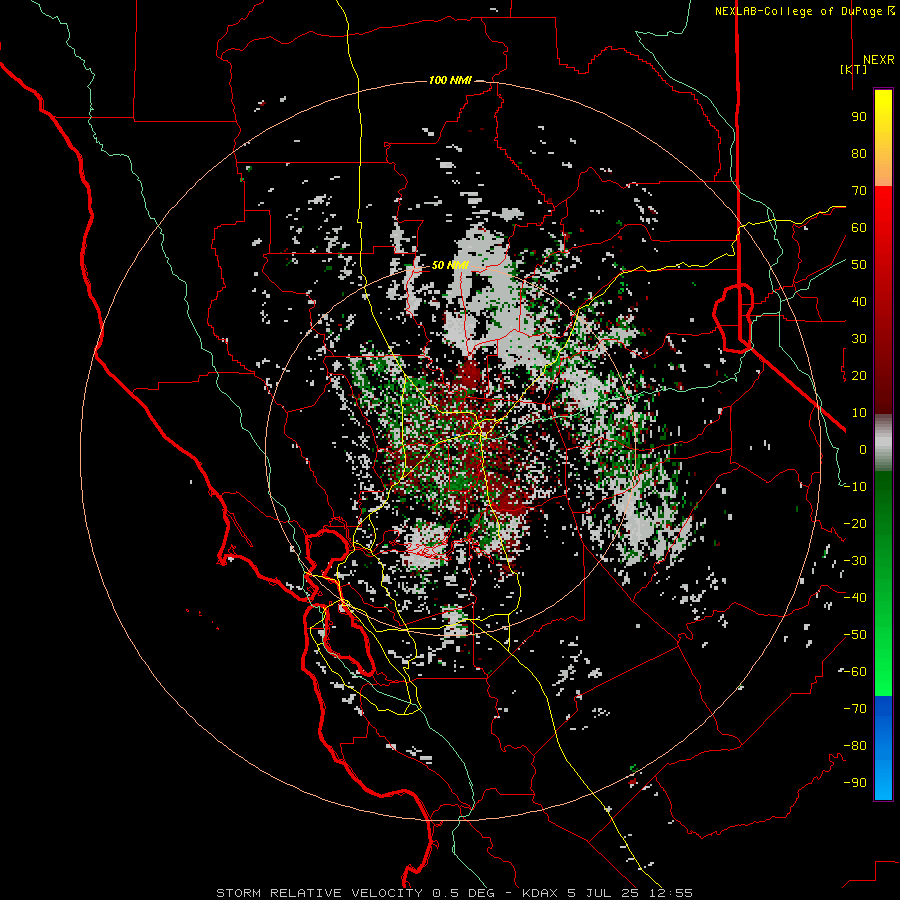
Task: Click the -50 value on velocity scale
Action: (x=855, y=635)
